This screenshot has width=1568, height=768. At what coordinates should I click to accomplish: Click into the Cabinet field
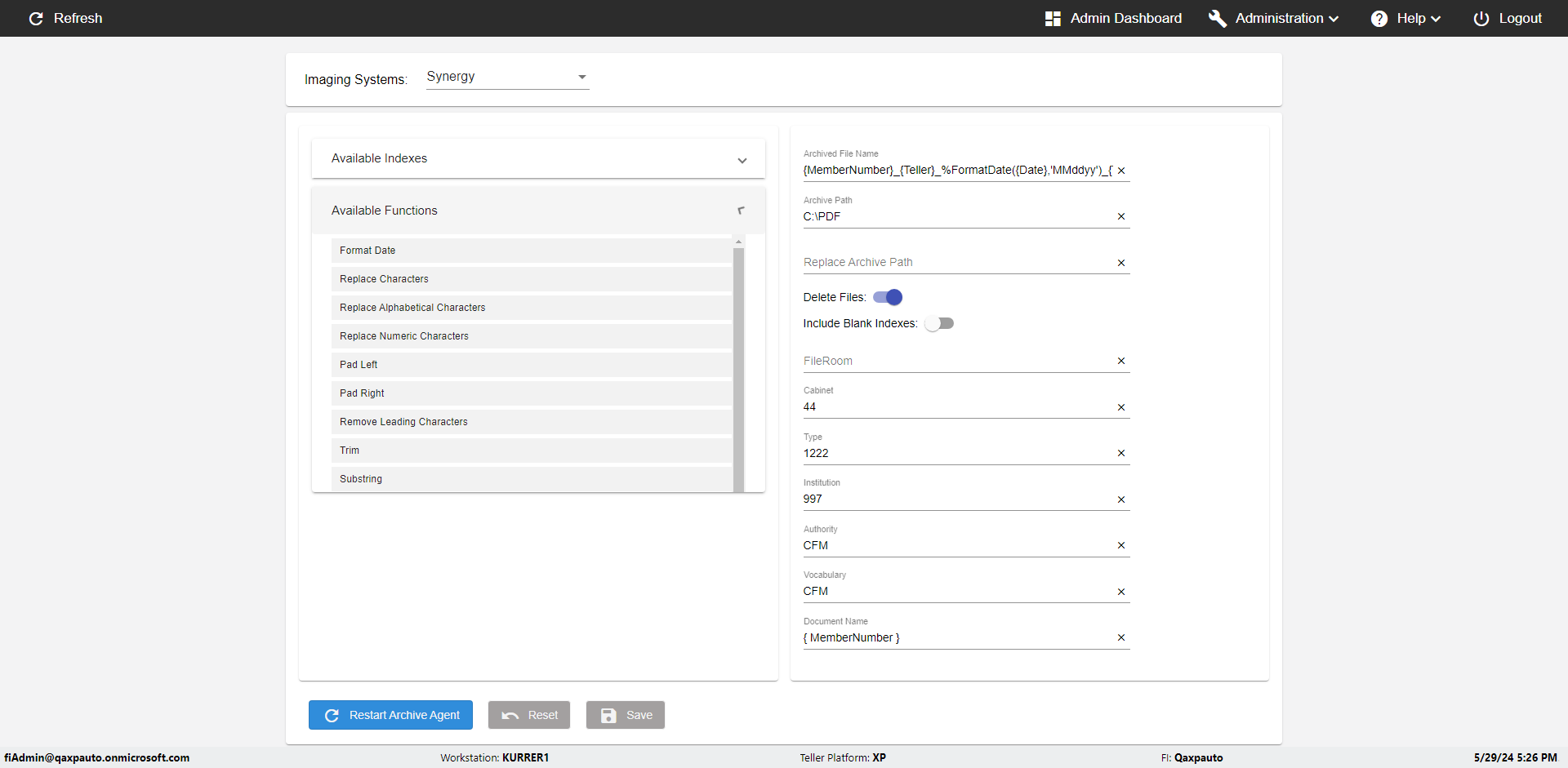pos(957,407)
